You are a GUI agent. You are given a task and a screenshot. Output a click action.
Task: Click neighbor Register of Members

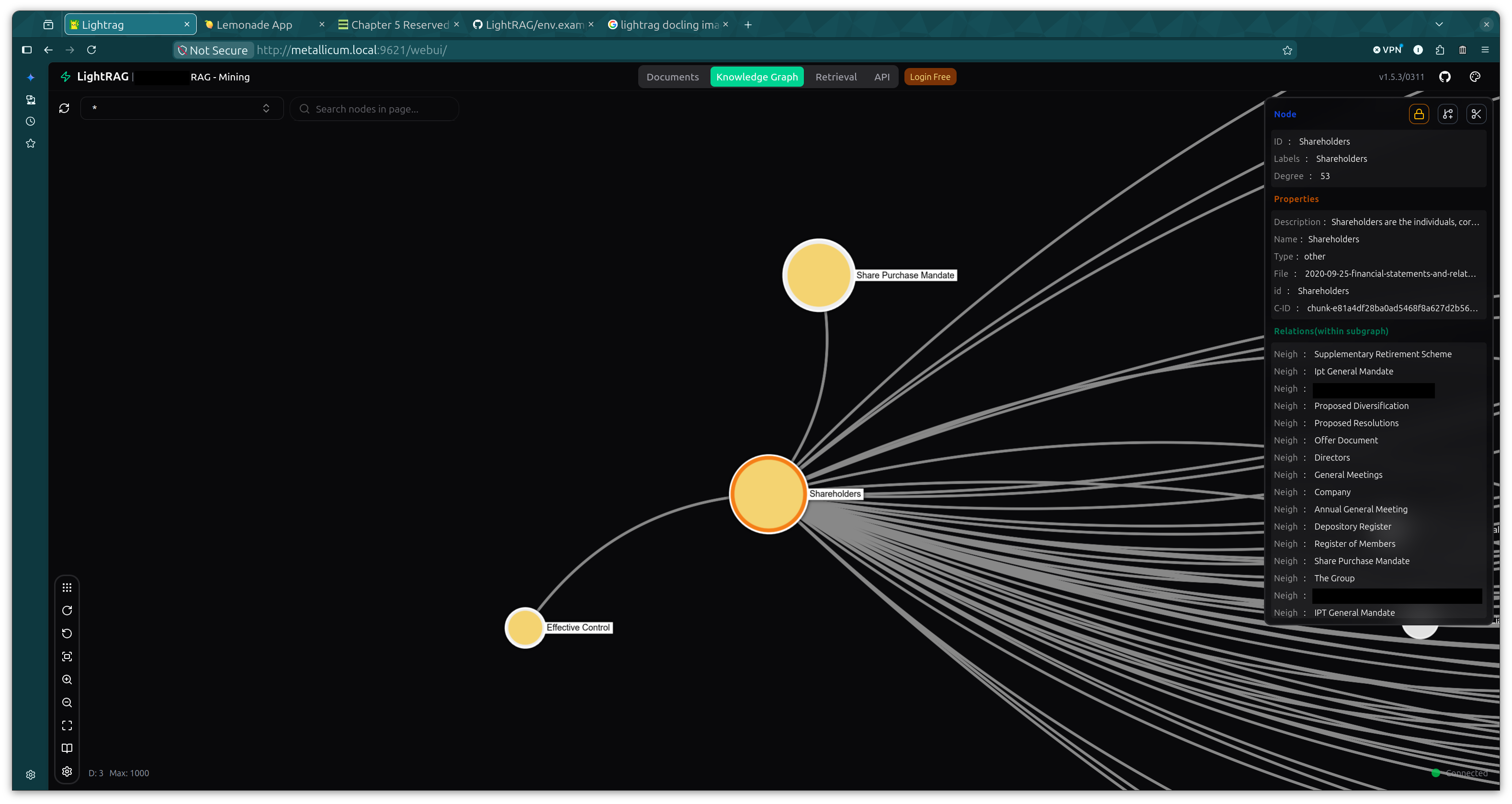[1354, 544]
